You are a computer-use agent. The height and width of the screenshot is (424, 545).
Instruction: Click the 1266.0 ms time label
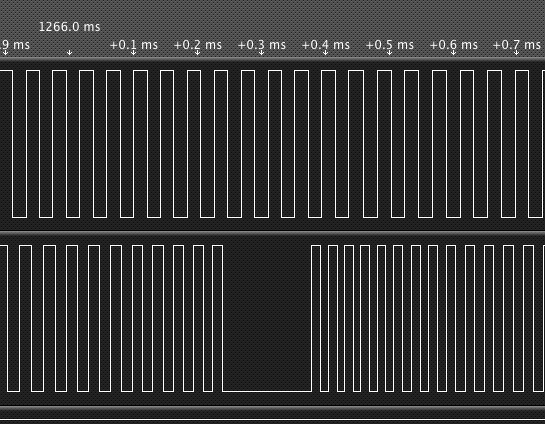(x=70, y=27)
